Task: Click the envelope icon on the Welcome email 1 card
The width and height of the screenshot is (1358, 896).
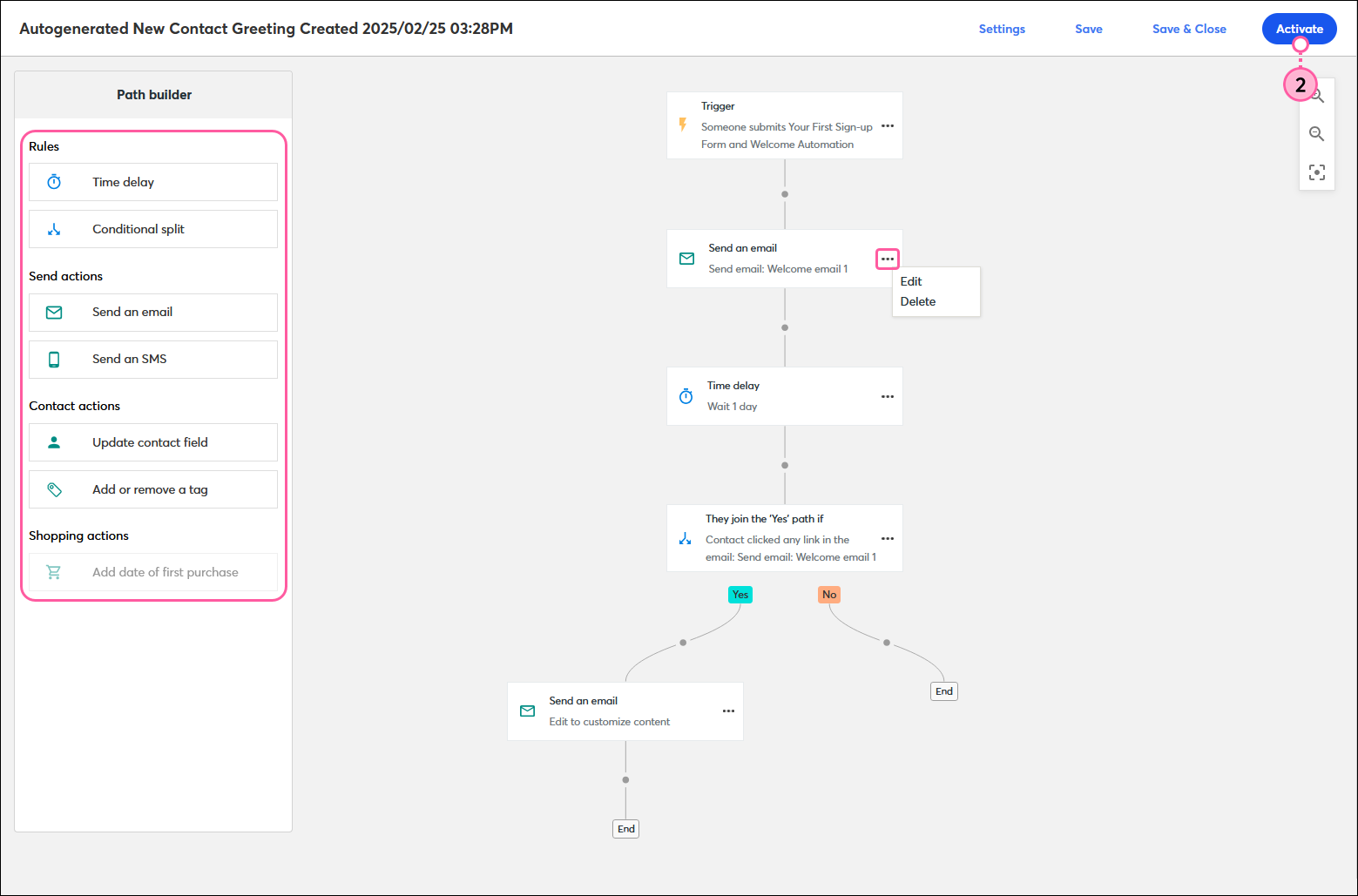Action: pos(686,259)
